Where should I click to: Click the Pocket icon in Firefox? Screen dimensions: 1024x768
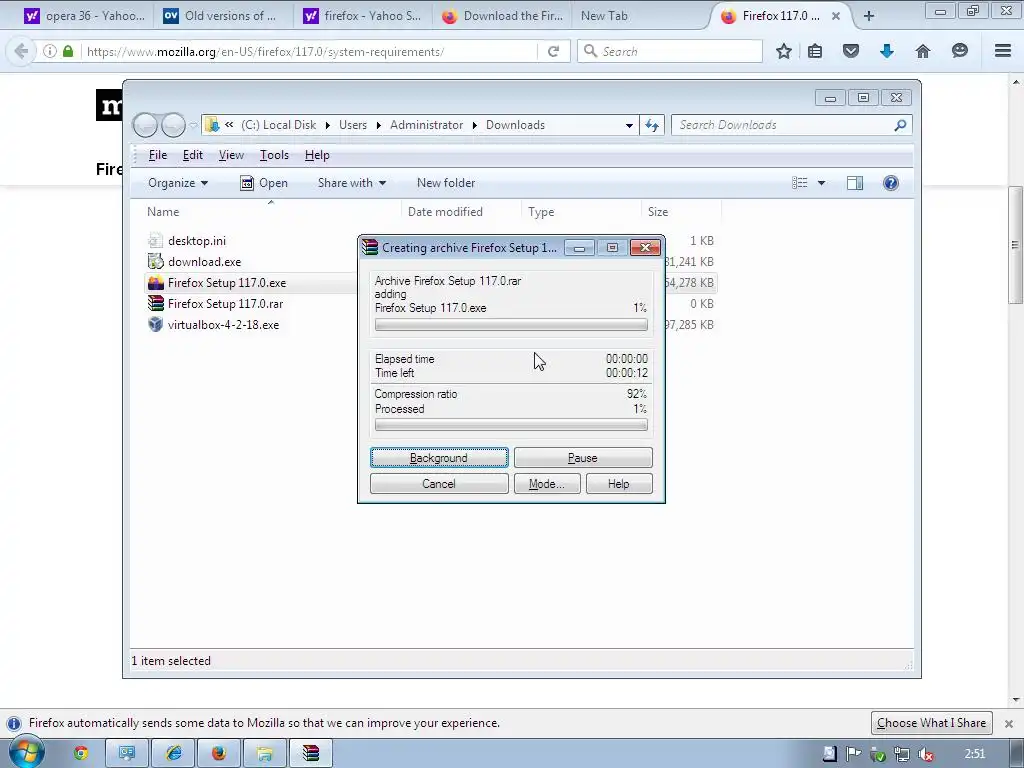coord(850,51)
